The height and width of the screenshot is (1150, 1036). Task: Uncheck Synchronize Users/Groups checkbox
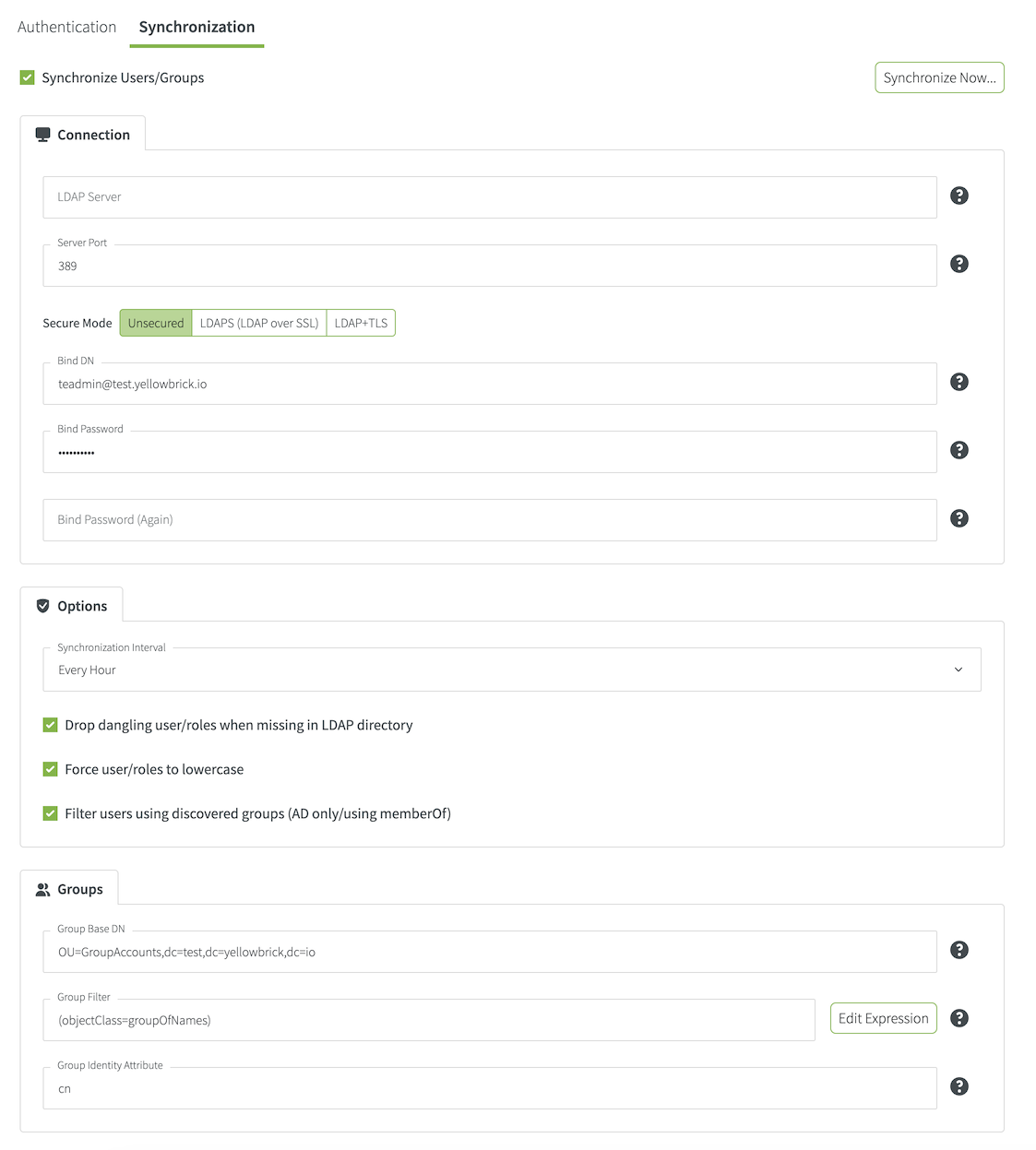pyautogui.click(x=28, y=77)
